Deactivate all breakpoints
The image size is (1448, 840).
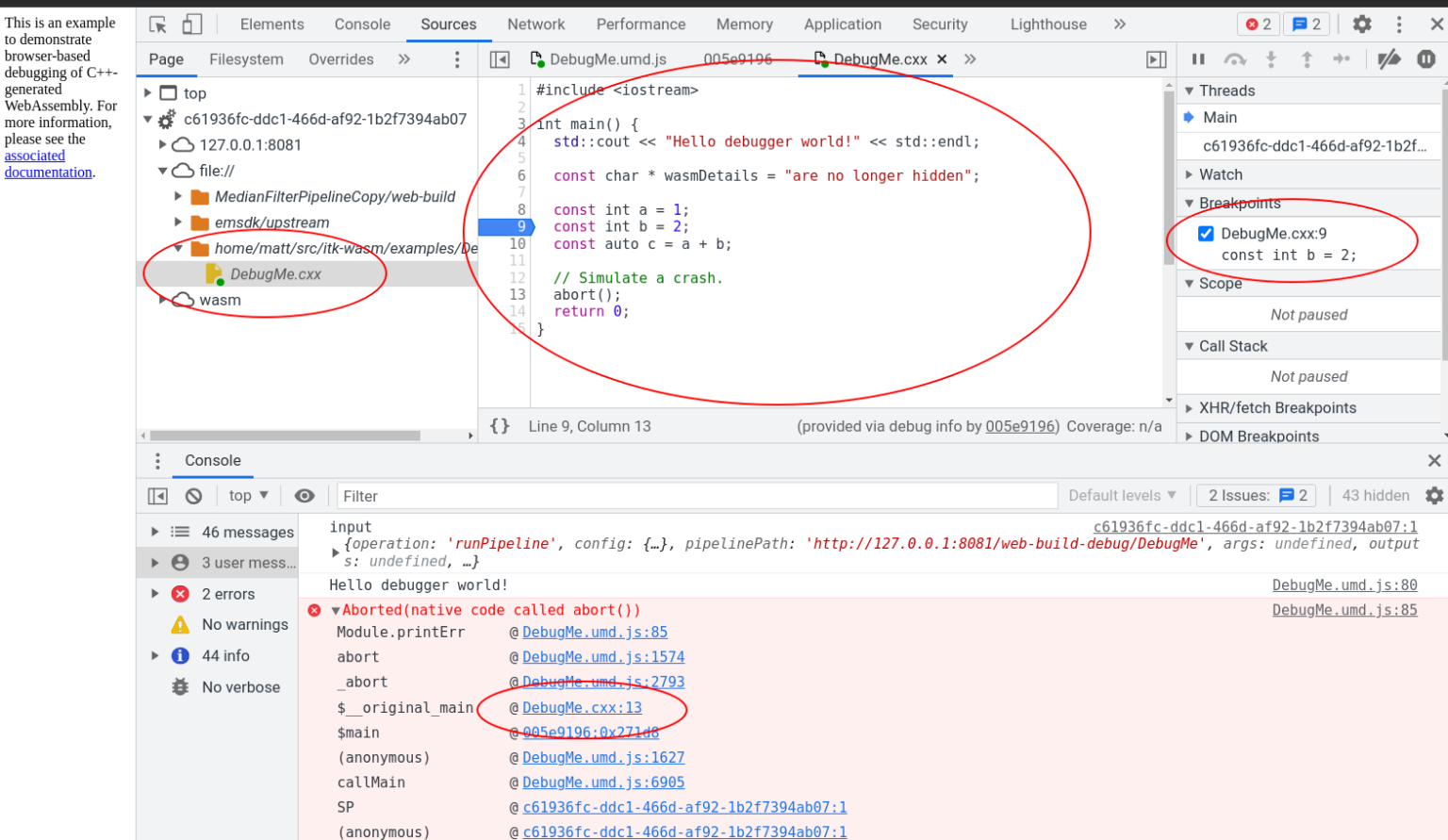click(x=1389, y=58)
